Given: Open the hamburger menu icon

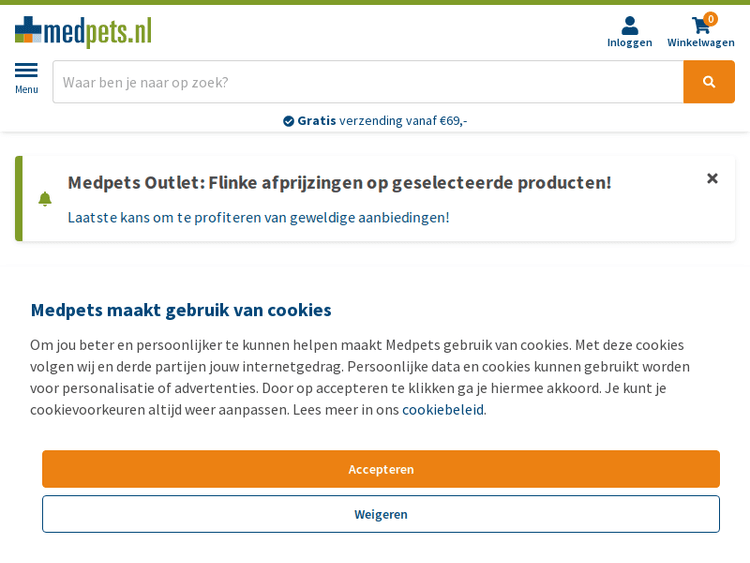Looking at the screenshot, I should tap(26, 70).
